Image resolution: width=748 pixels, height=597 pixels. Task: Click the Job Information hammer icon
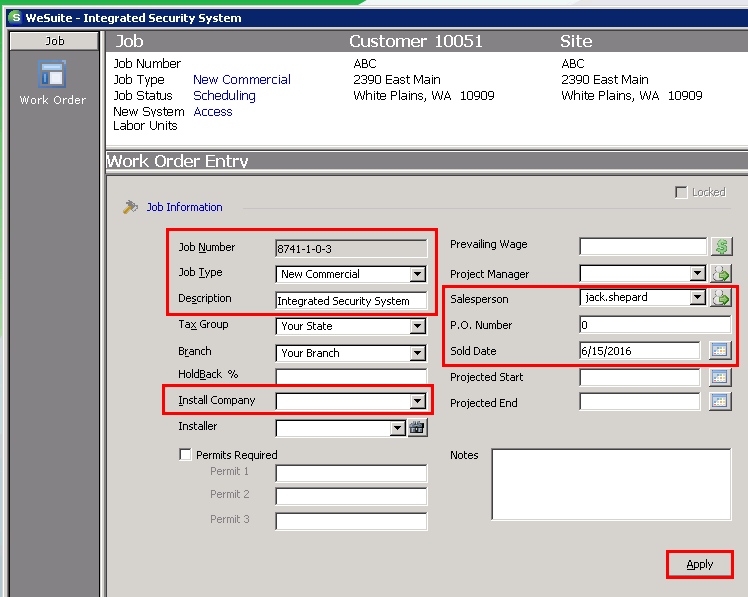[130, 207]
